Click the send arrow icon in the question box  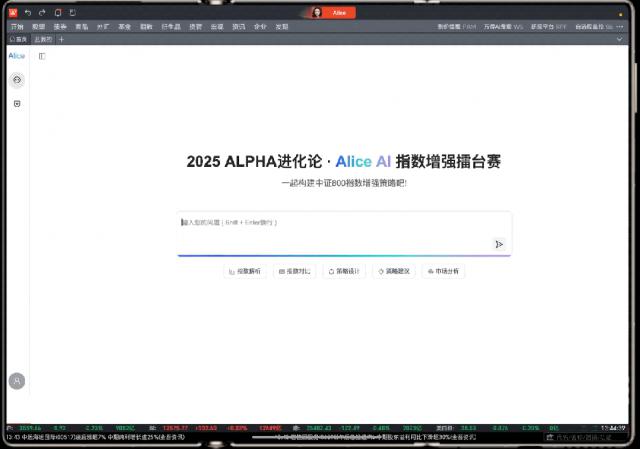click(498, 244)
